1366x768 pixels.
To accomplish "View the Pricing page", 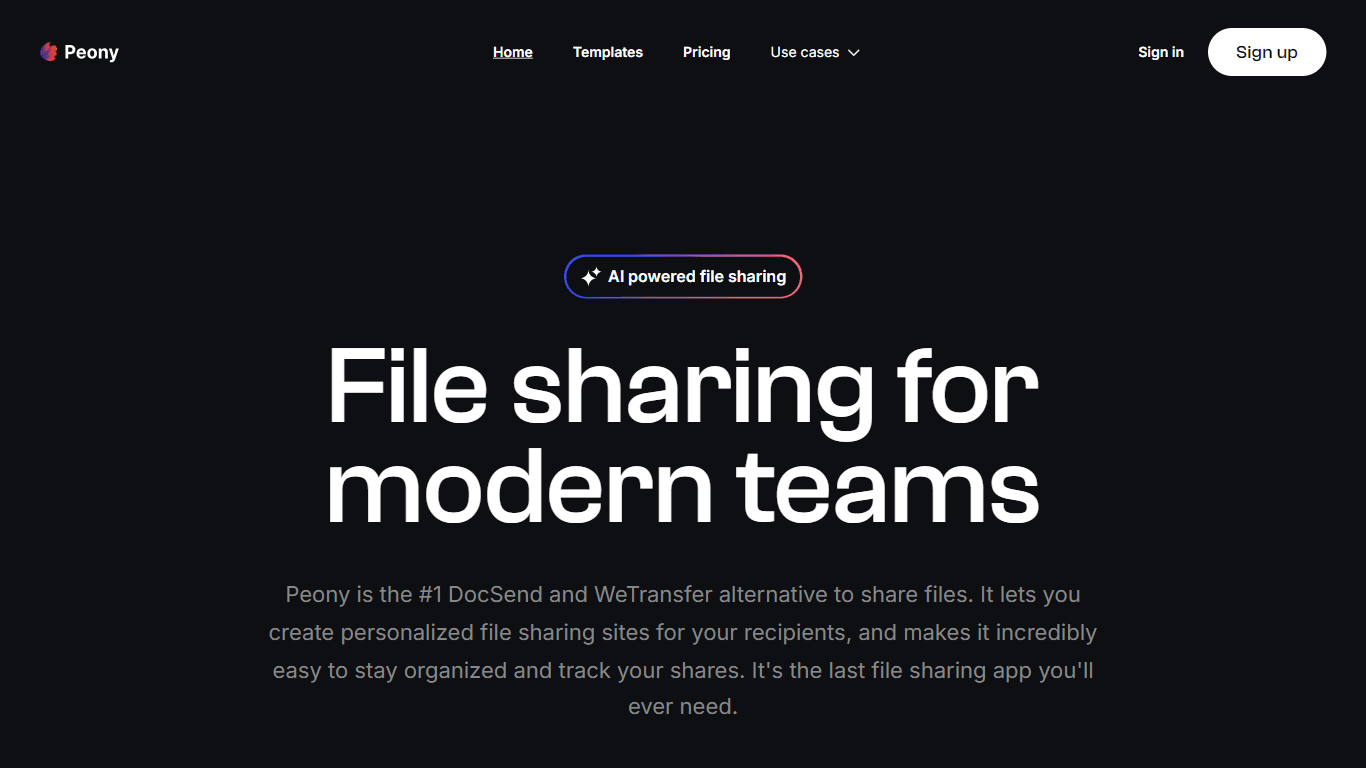I will (707, 52).
